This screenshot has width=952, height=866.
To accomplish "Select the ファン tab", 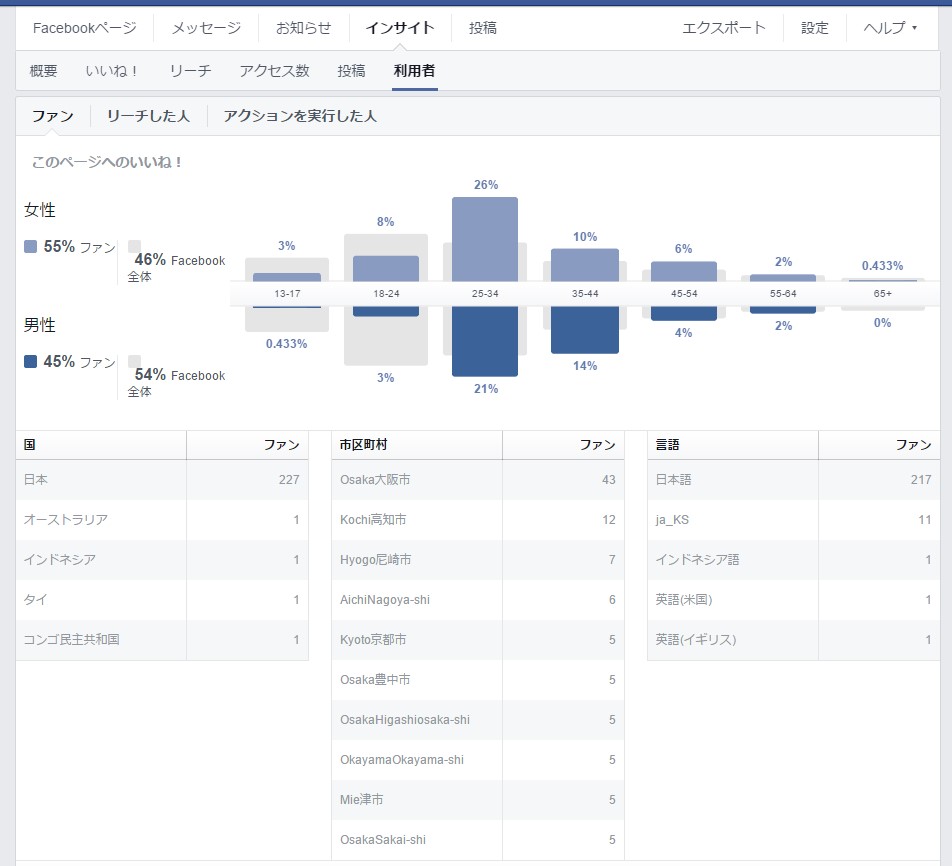I will [52, 116].
